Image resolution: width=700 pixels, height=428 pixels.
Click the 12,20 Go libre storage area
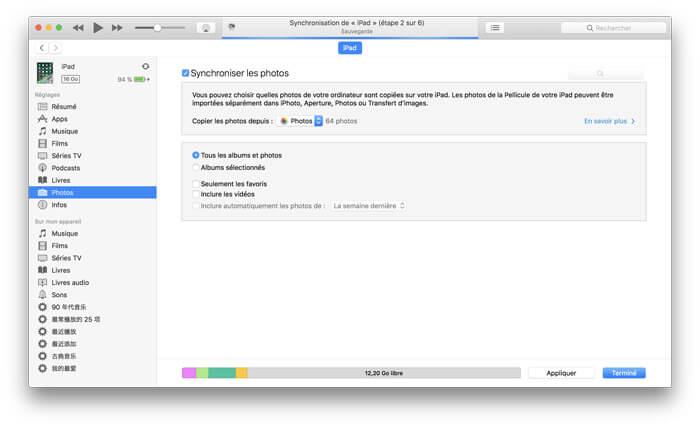pos(384,373)
